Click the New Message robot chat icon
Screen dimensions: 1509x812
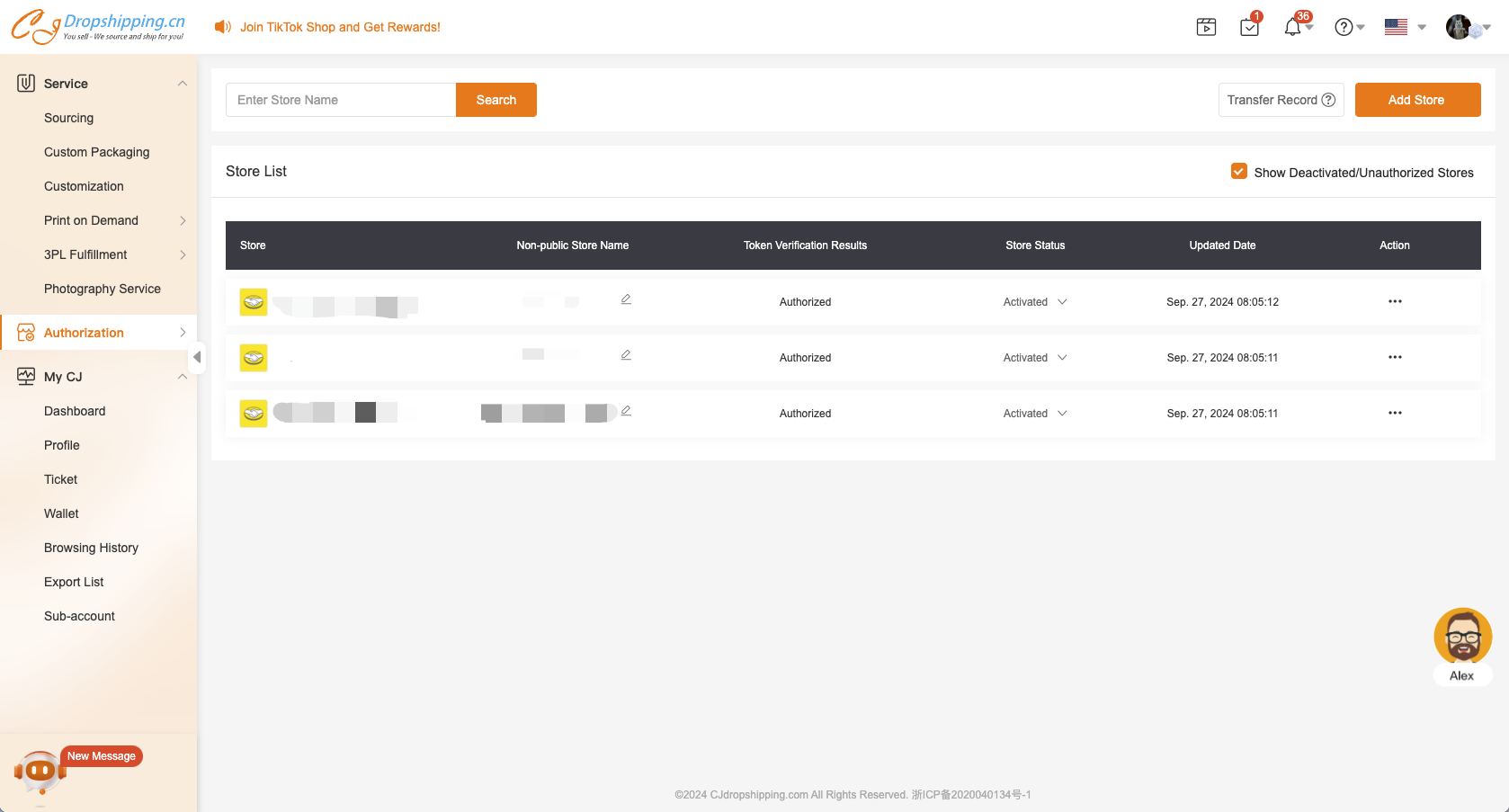(x=40, y=771)
